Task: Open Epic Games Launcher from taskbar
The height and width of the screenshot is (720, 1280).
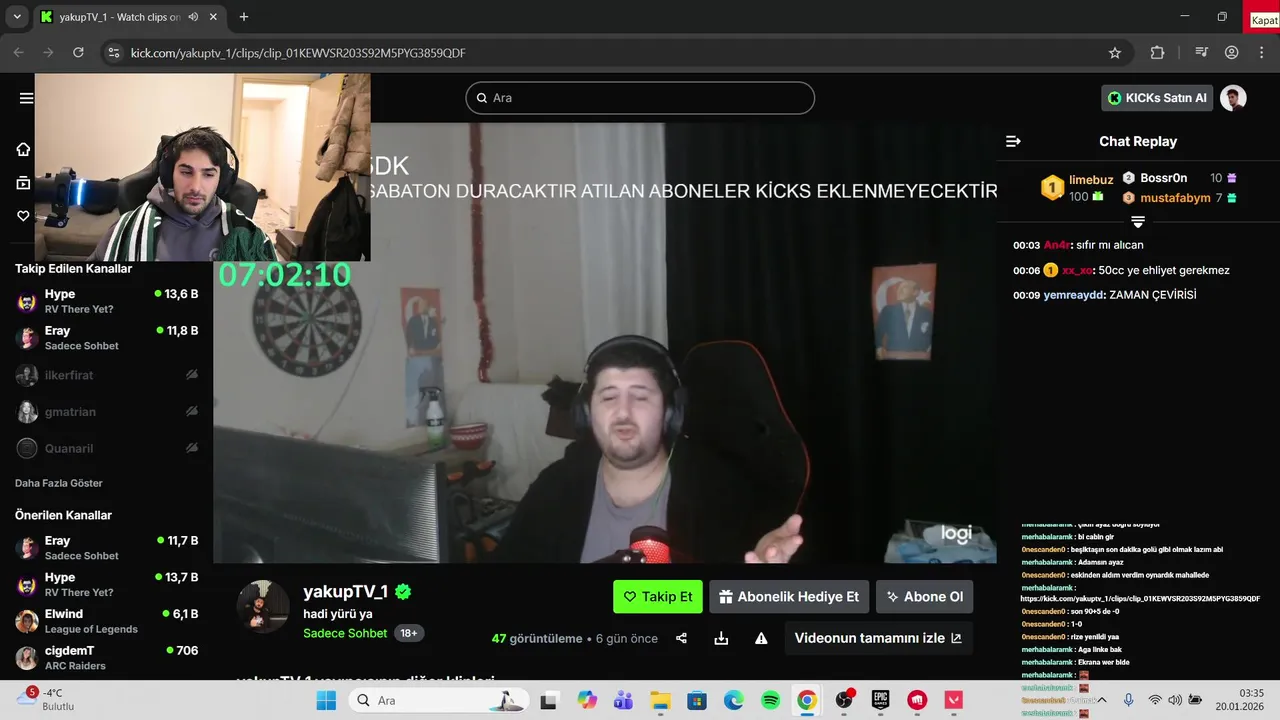Action: [880, 700]
